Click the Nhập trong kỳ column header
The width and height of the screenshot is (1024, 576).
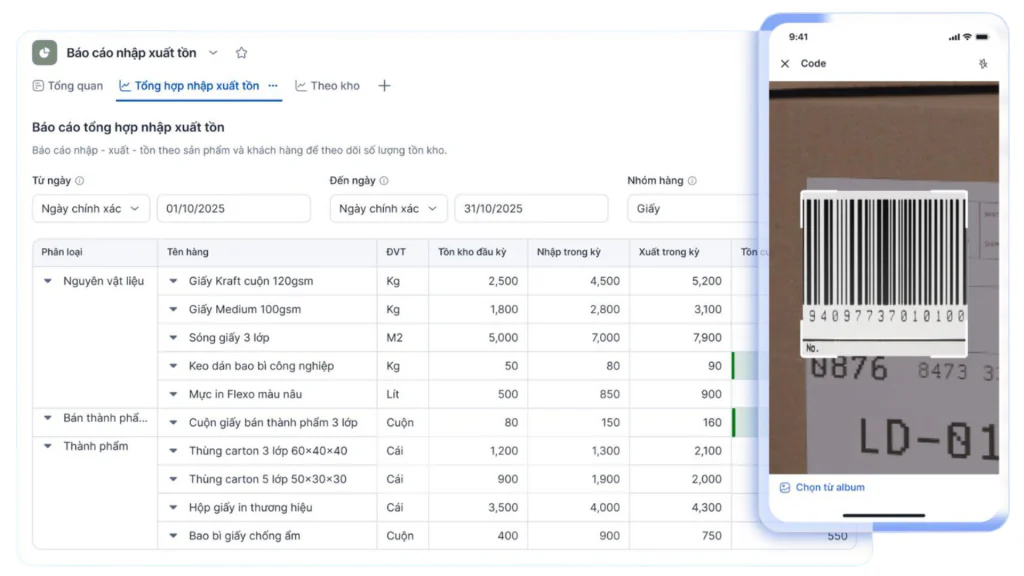579,252
